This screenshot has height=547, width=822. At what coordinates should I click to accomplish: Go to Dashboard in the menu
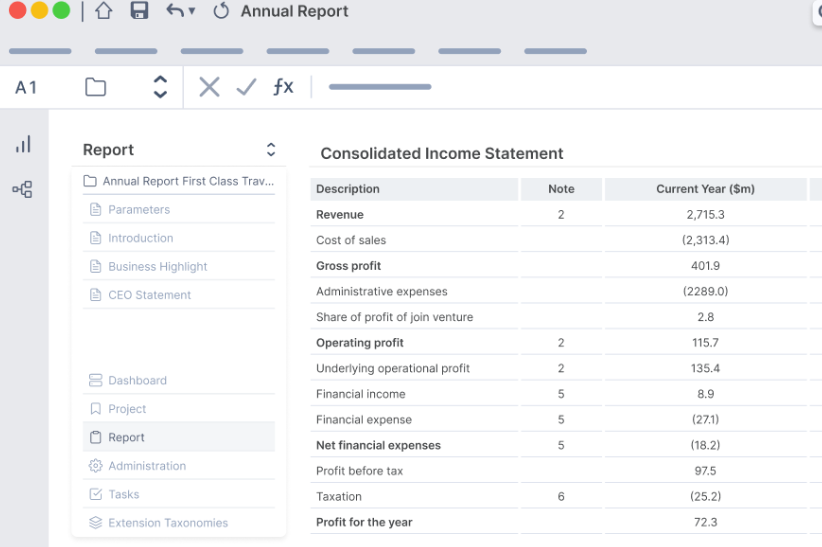click(179, 380)
